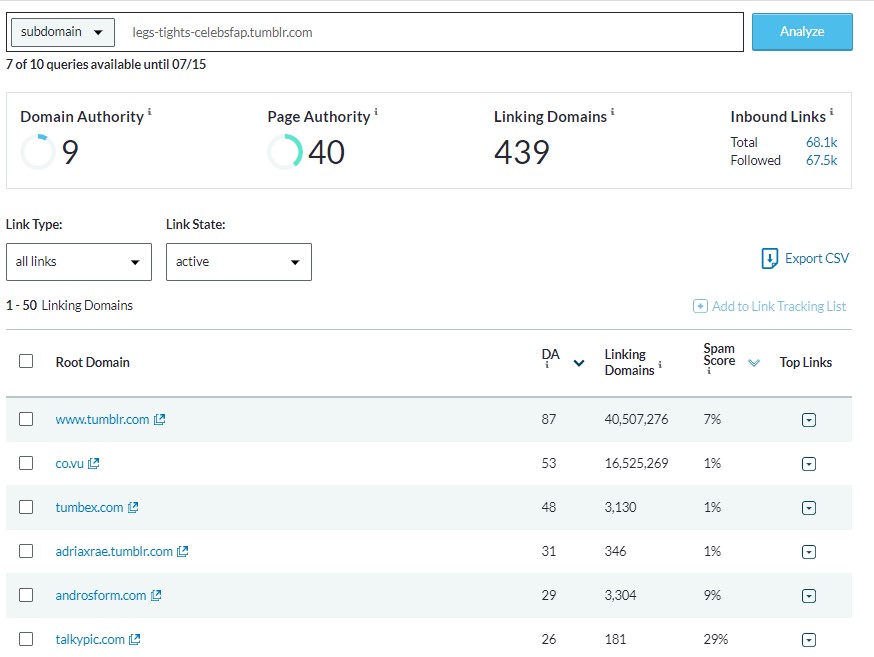This screenshot has width=874, height=657.
Task: Expand Top Links for androsform.com
Action: (809, 596)
